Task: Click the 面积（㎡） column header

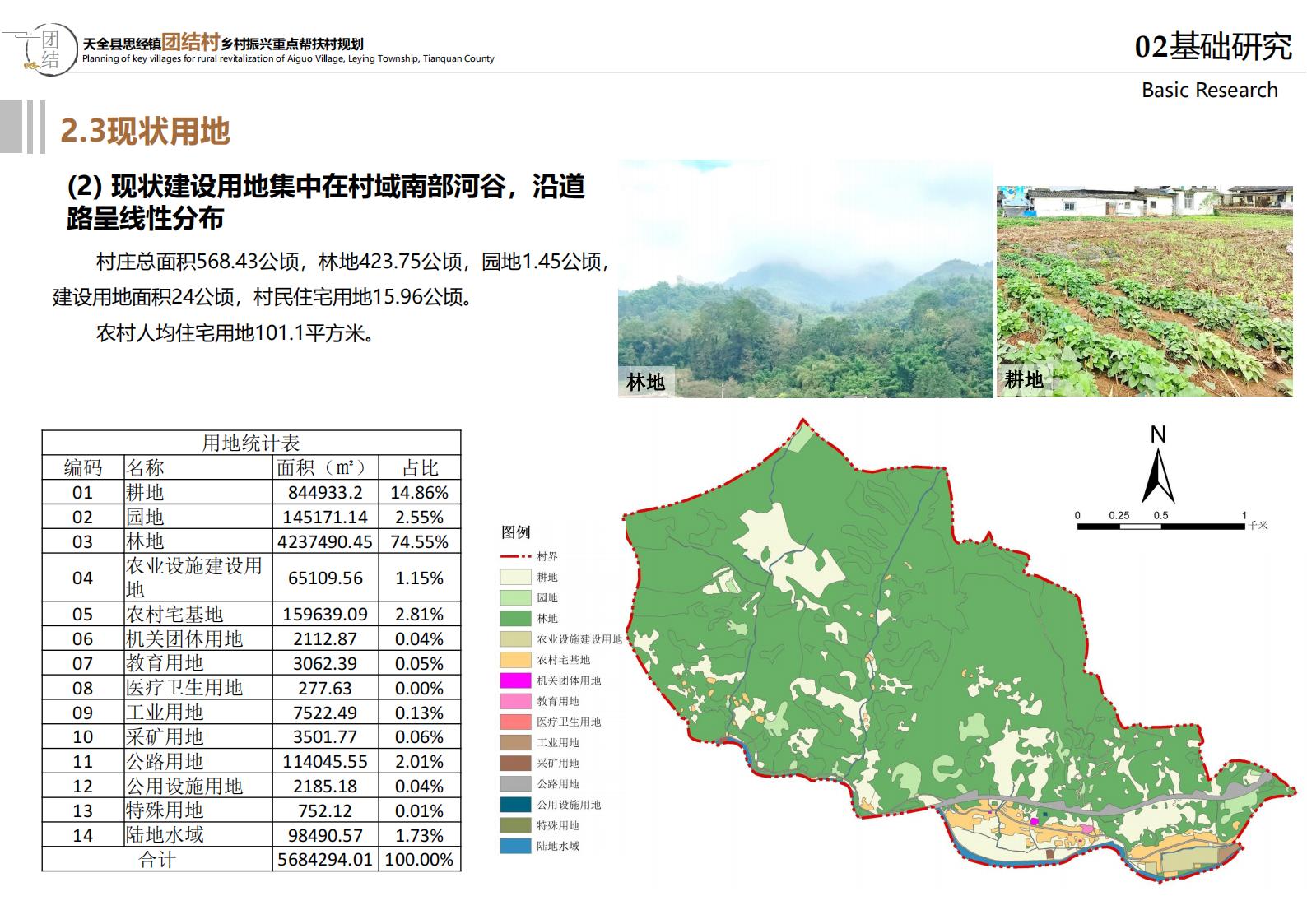Action: pyautogui.click(x=325, y=467)
